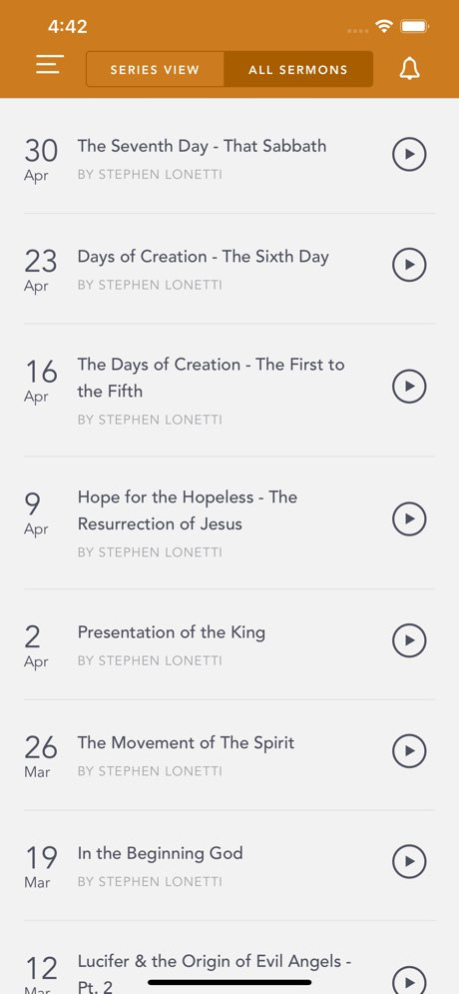The image size is (459, 994).
Task: Open Hope for the Hopeless sermon title
Action: tap(188, 510)
